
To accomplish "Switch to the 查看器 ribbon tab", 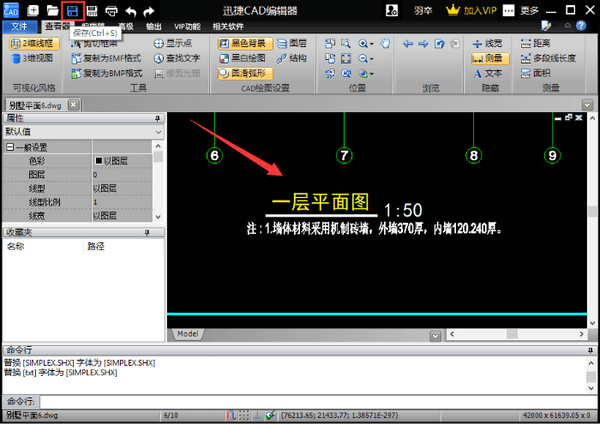I will coord(57,26).
